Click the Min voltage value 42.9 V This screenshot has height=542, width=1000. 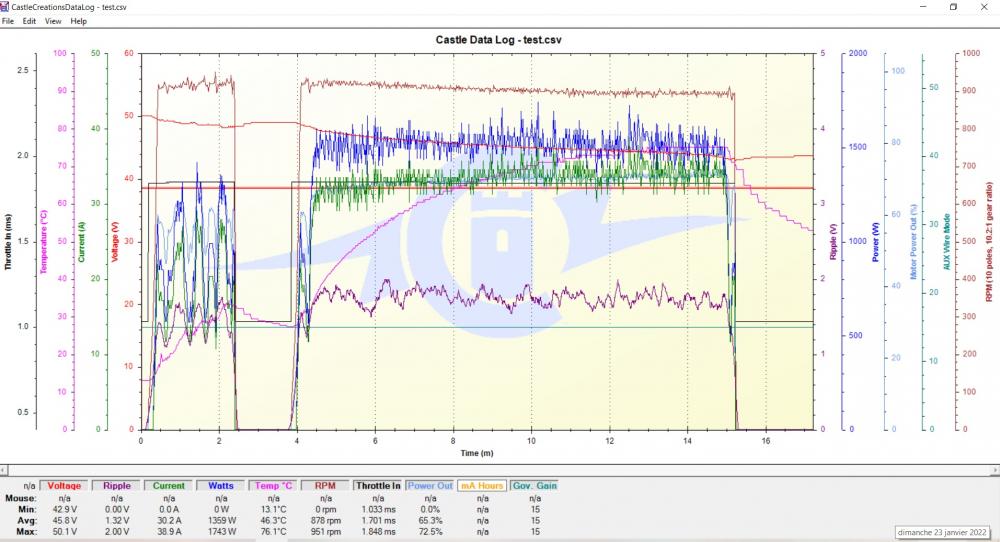tap(64, 509)
